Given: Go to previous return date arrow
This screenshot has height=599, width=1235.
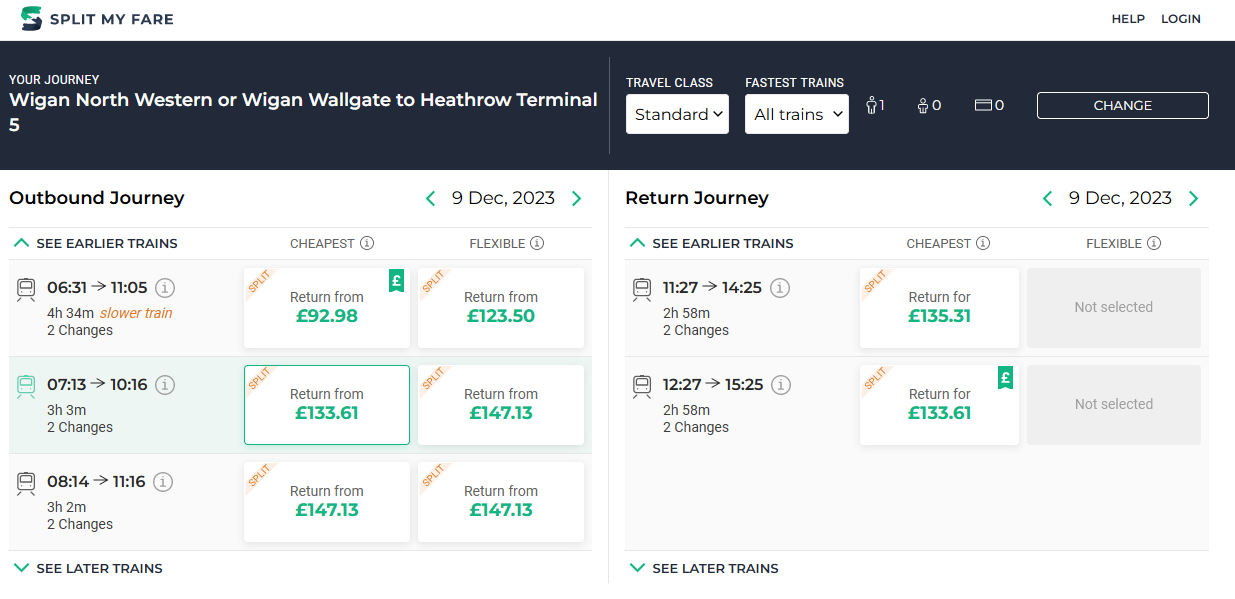Looking at the screenshot, I should 1047,198.
